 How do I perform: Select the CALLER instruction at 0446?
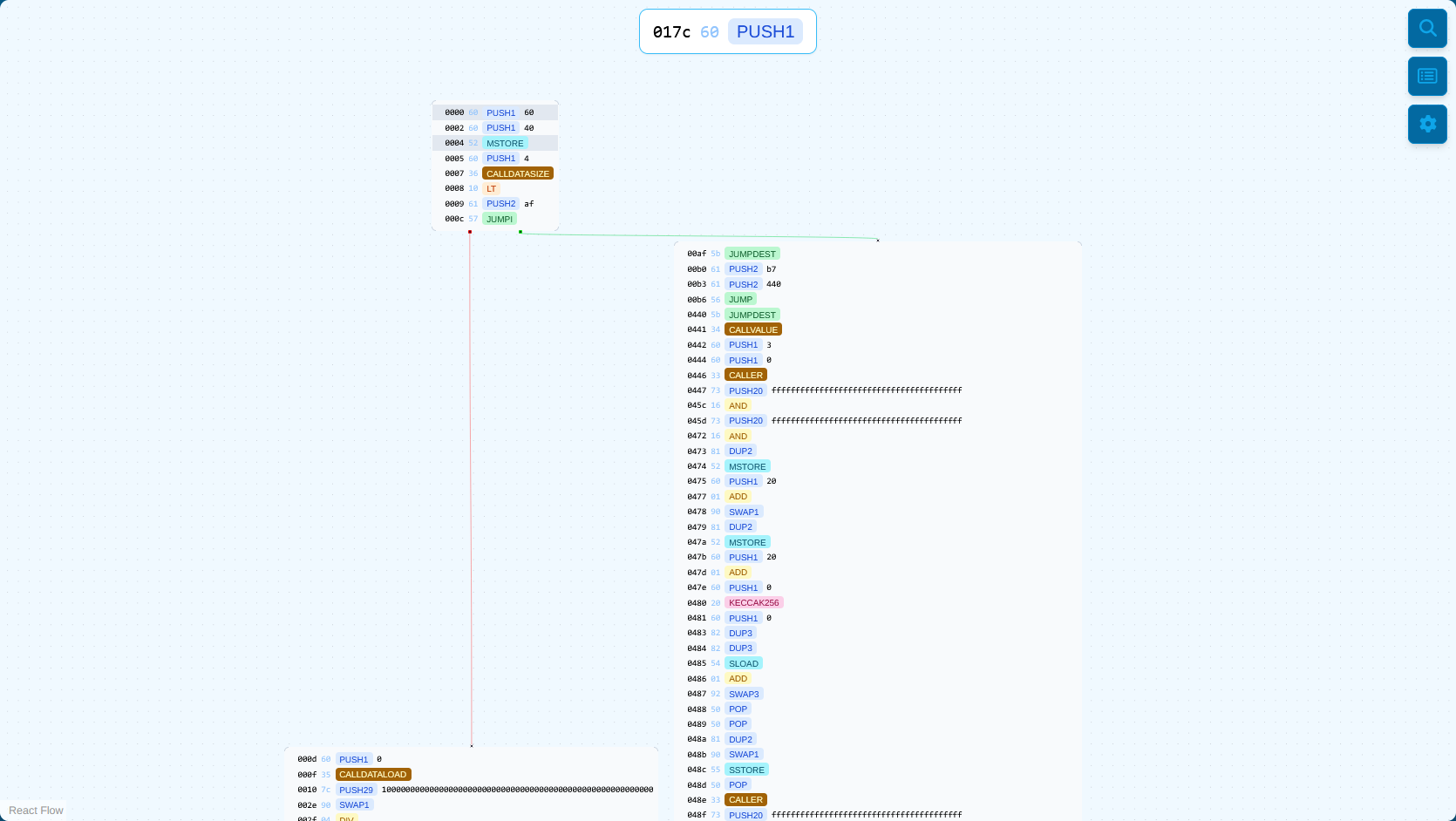pos(745,375)
